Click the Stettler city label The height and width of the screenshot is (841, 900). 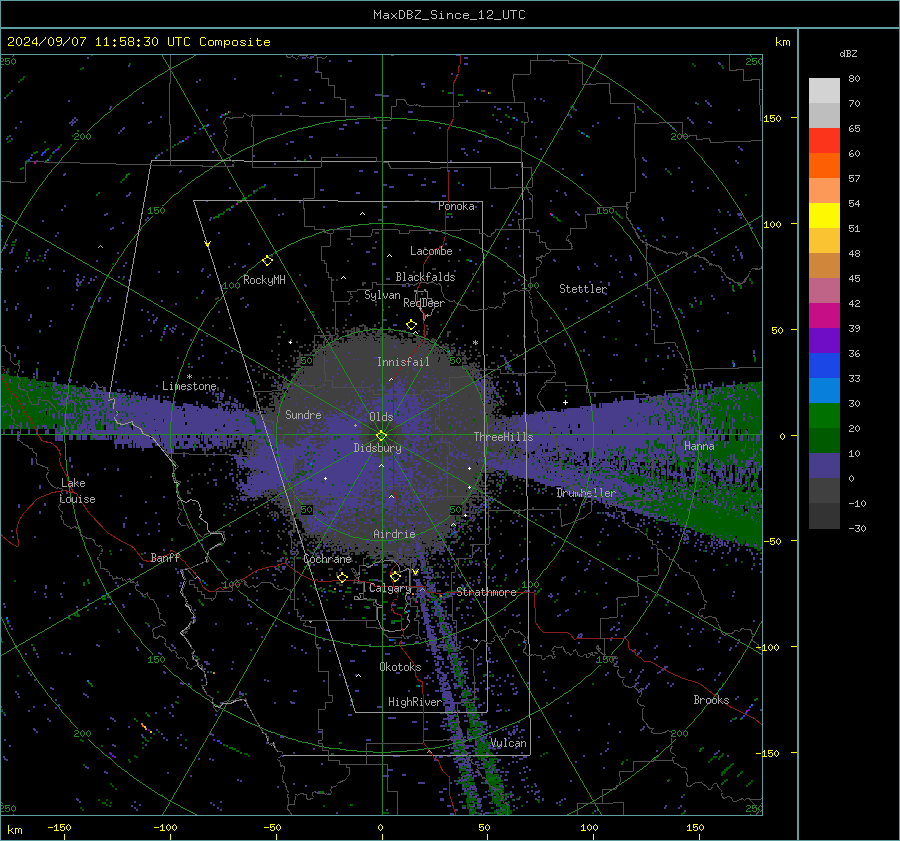click(583, 289)
